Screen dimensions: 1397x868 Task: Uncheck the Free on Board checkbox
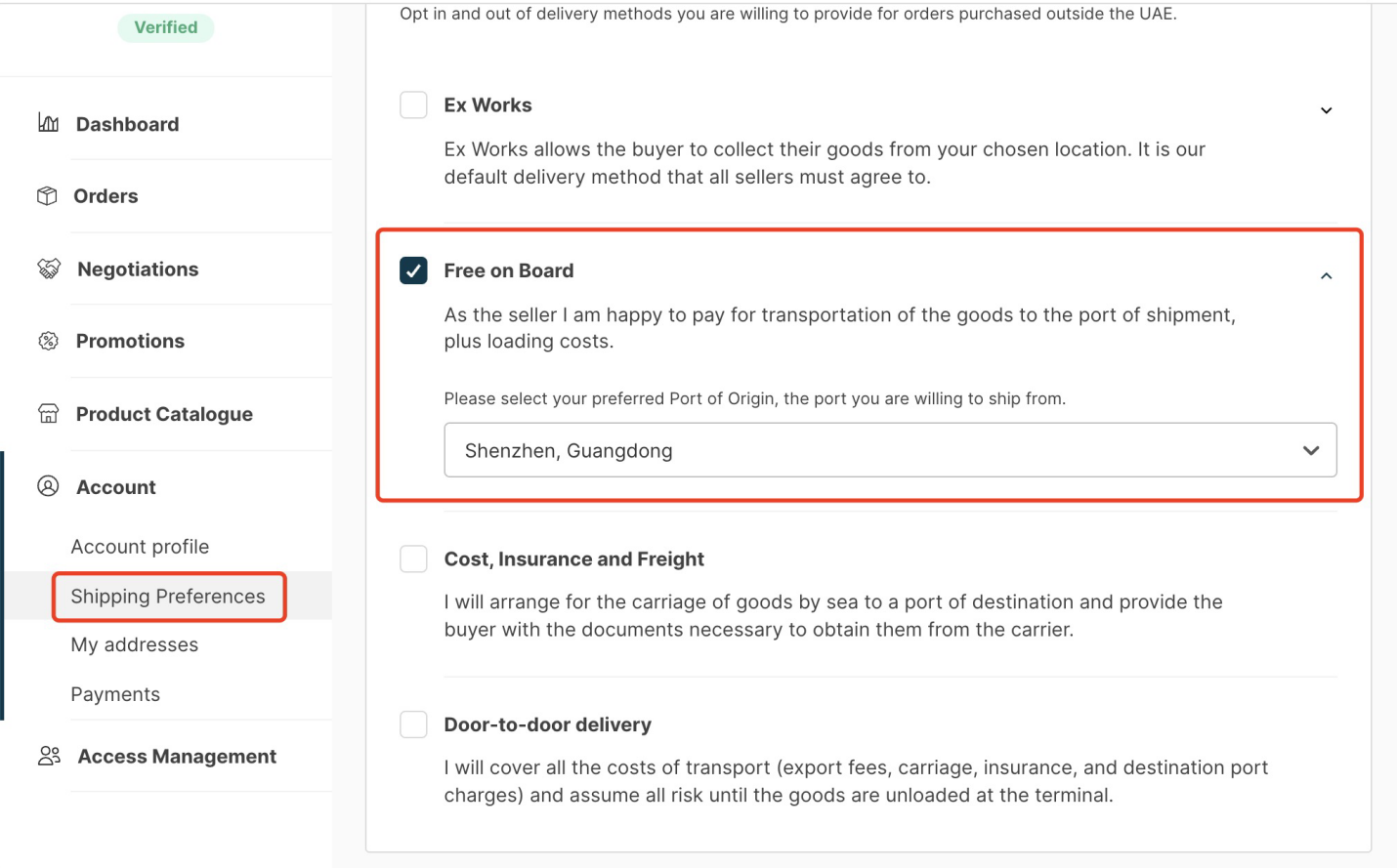tap(413, 270)
